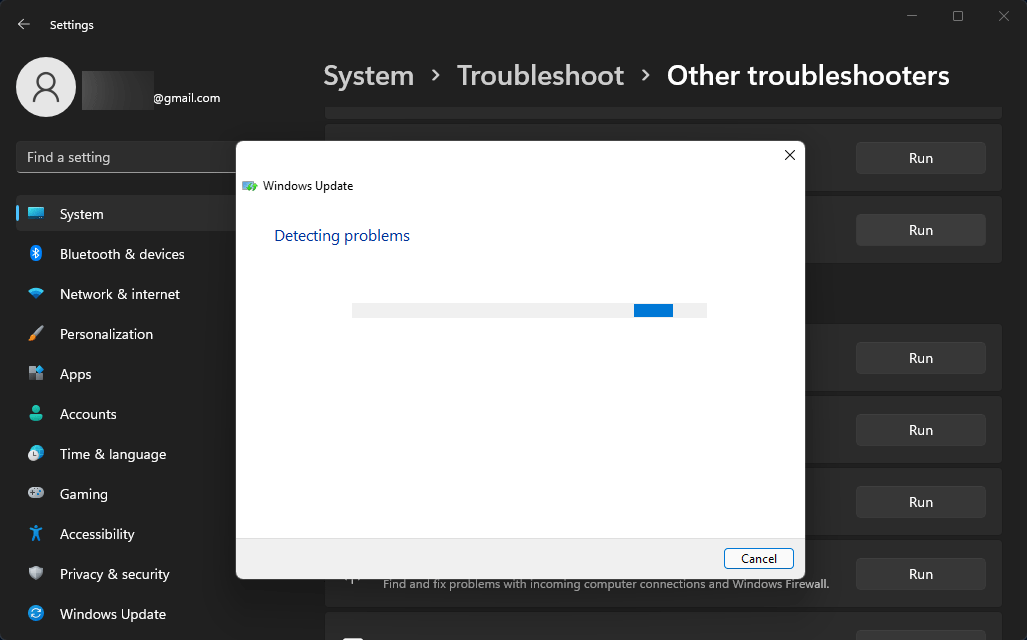Viewport: 1027px width, 640px height.
Task: Maximize the Settings window
Action: (x=958, y=16)
